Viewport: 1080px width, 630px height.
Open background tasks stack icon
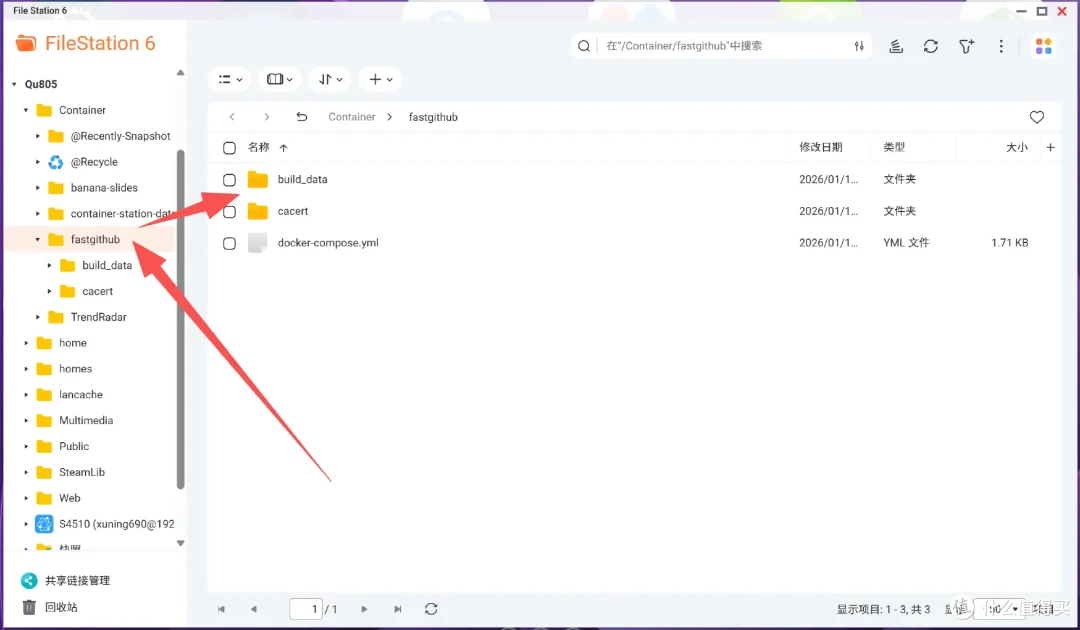(x=895, y=46)
